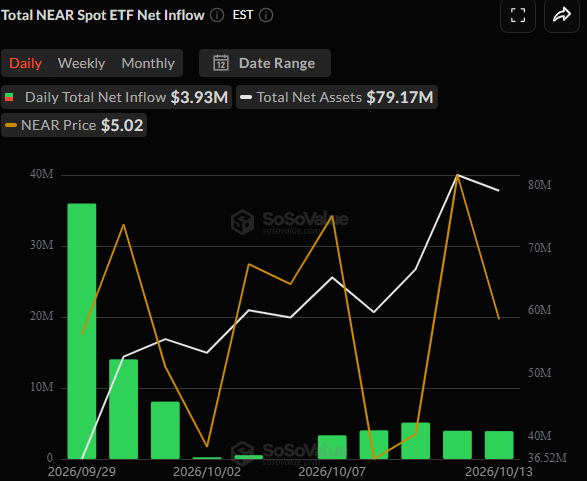Click the $3.93M inflow value

click(199, 97)
